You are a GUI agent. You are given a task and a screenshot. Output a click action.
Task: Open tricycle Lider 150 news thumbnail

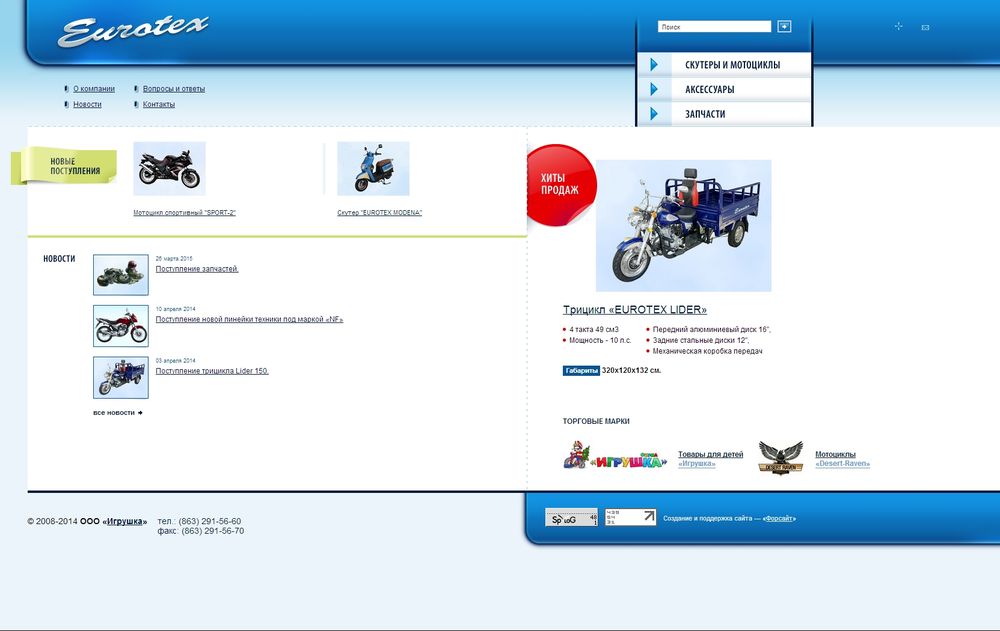(121, 378)
